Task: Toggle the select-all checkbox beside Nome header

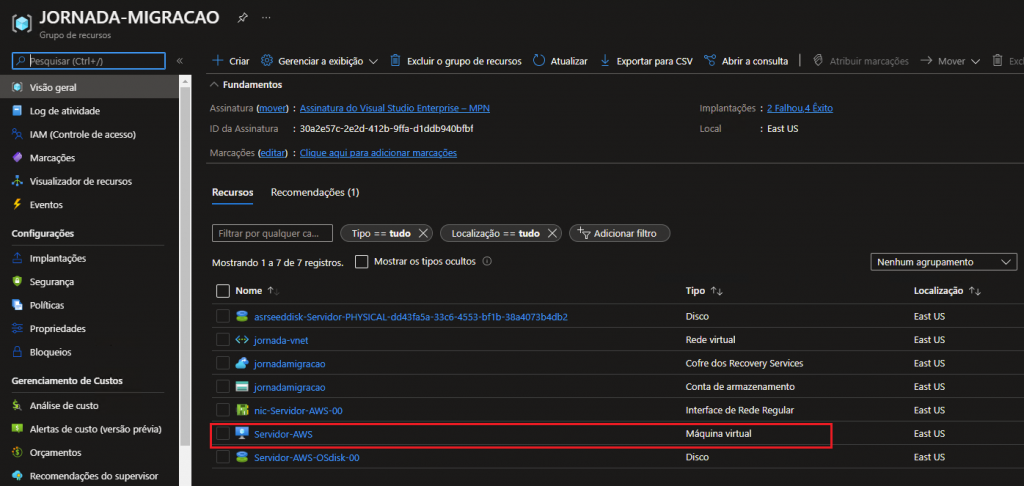Action: (223, 291)
